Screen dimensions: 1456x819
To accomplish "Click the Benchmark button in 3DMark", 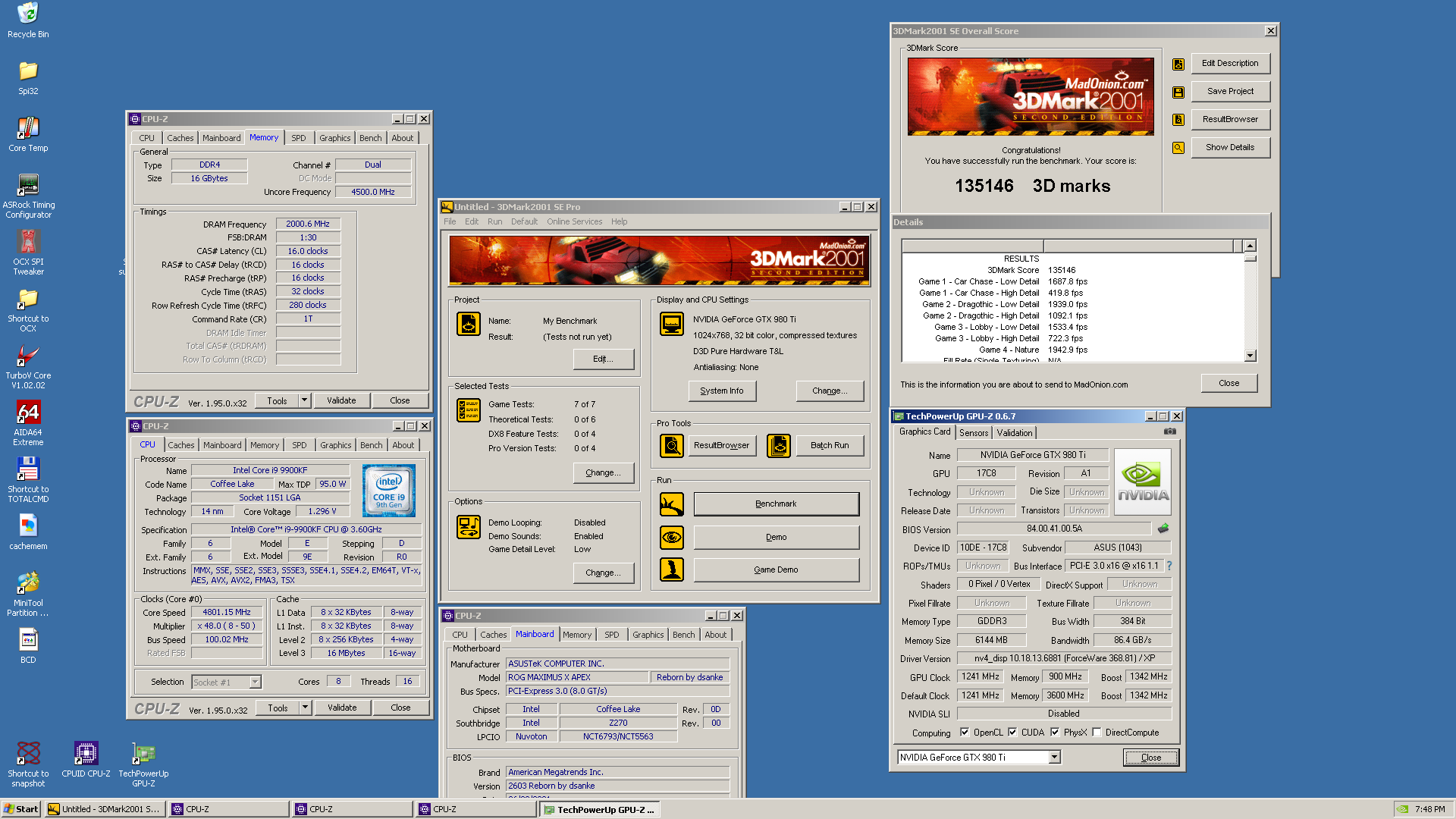I will point(776,504).
